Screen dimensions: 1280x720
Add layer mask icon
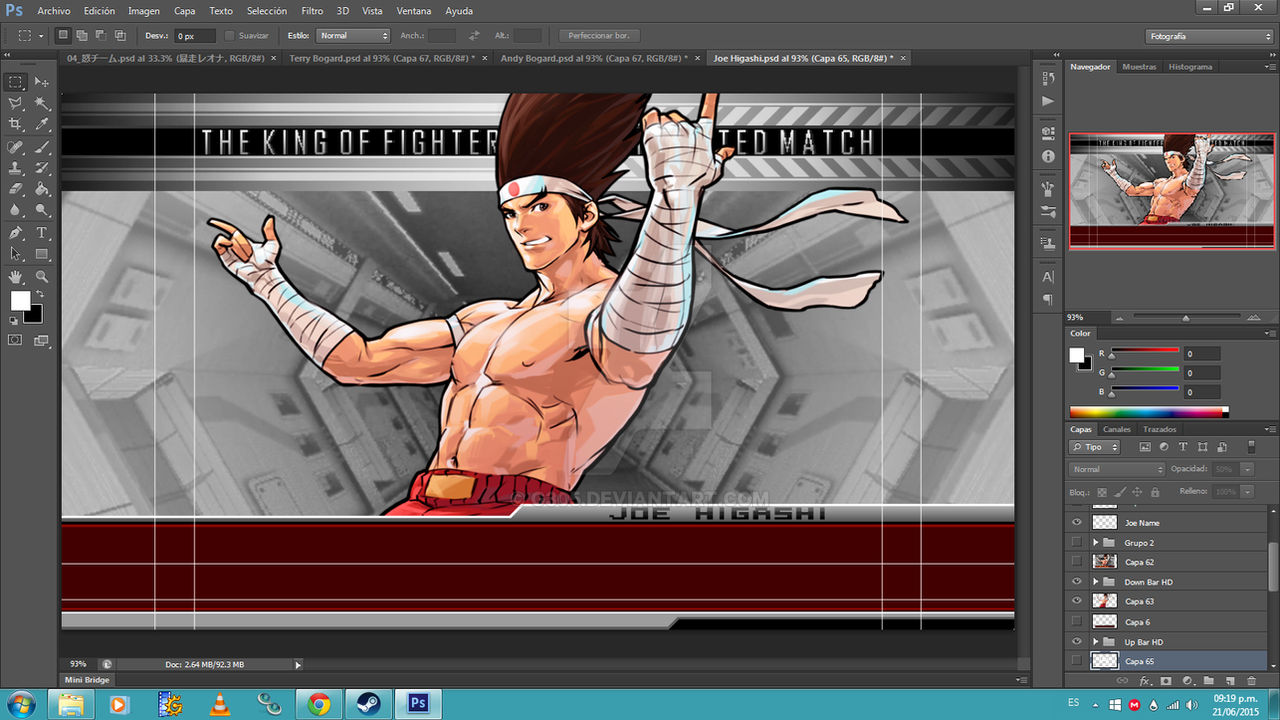pyautogui.click(x=1166, y=680)
